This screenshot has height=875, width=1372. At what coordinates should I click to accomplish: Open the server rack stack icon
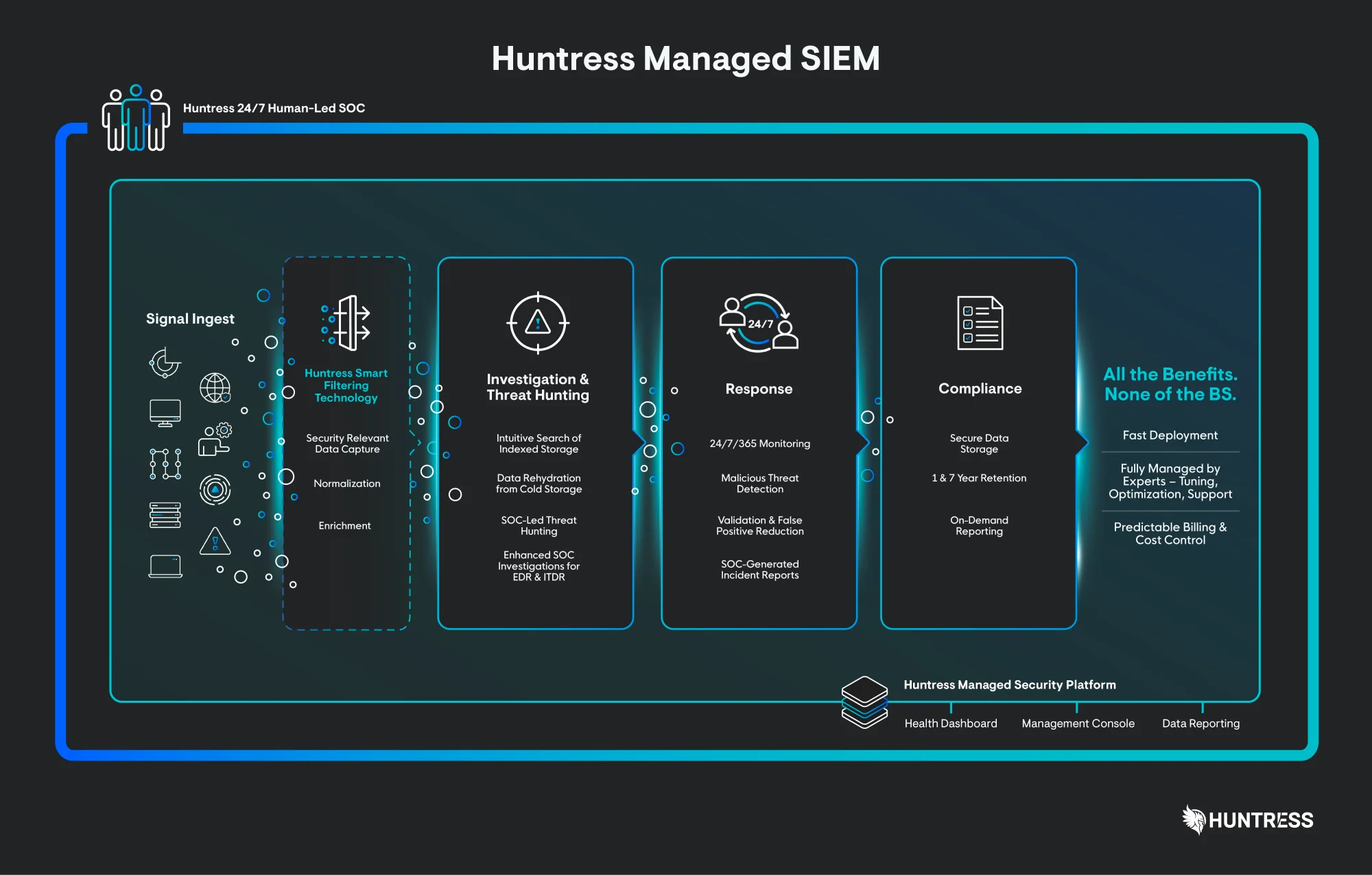pos(165,514)
